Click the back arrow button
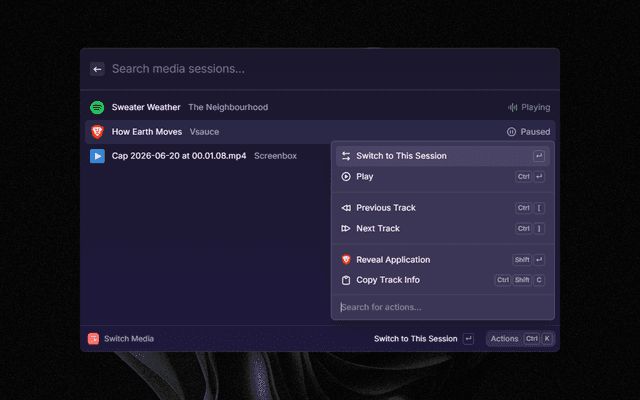The height and width of the screenshot is (400, 640). (97, 69)
